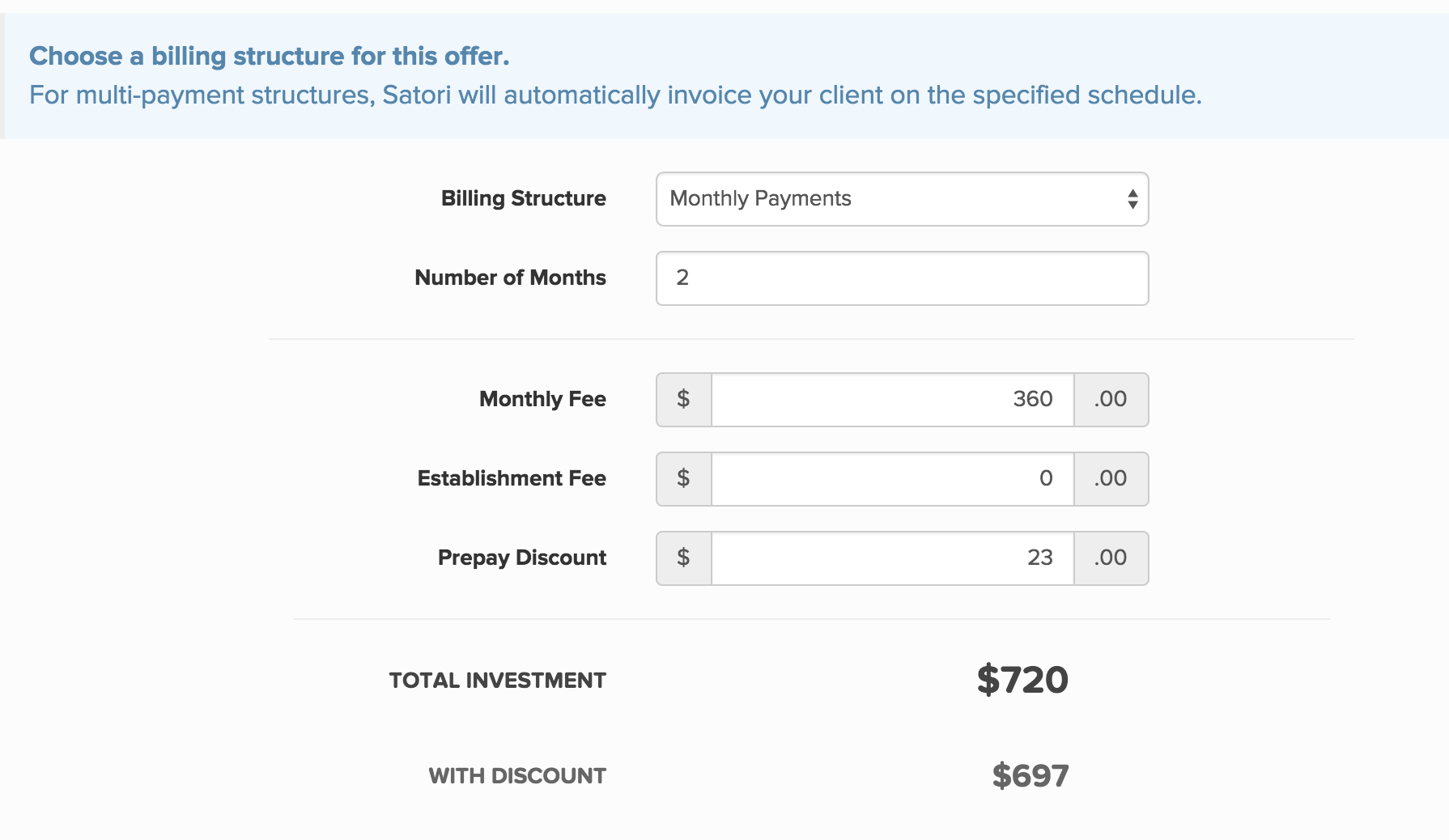The height and width of the screenshot is (840, 1449).
Task: Click the Billing Structure label
Action: 523,199
